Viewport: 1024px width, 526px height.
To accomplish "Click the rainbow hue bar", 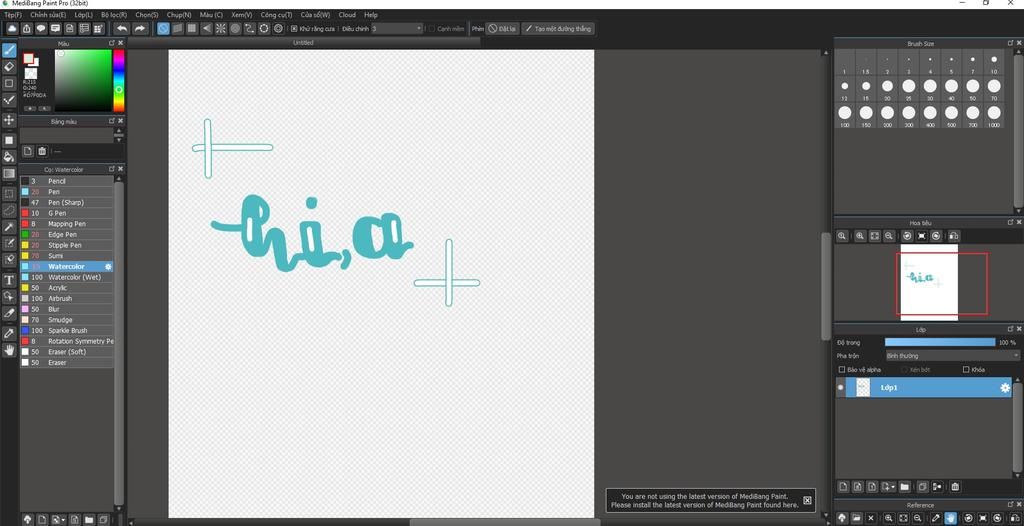I will pos(119,81).
